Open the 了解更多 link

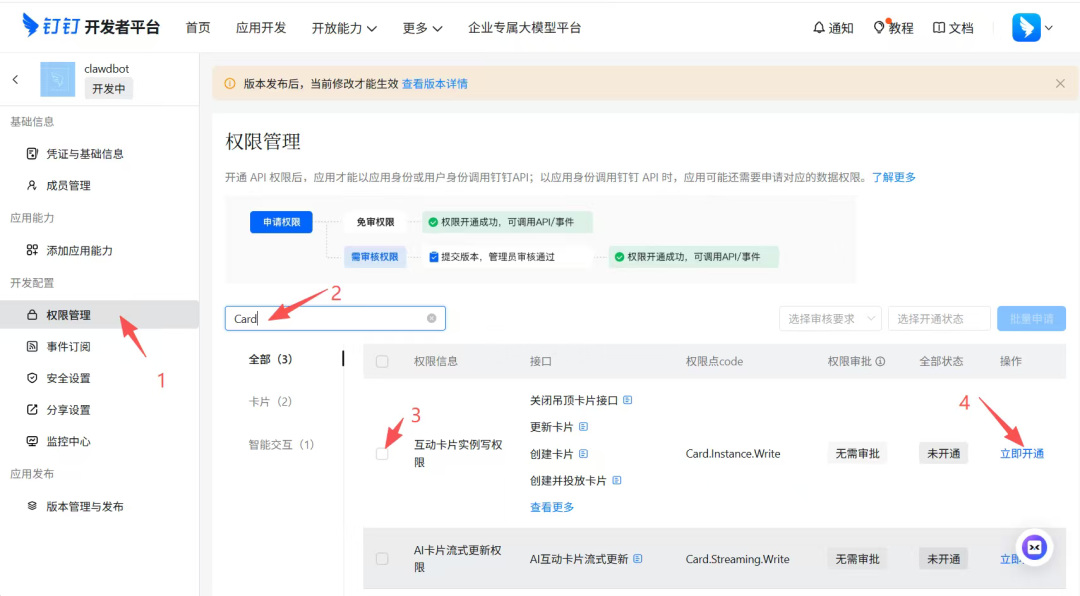coord(894,177)
